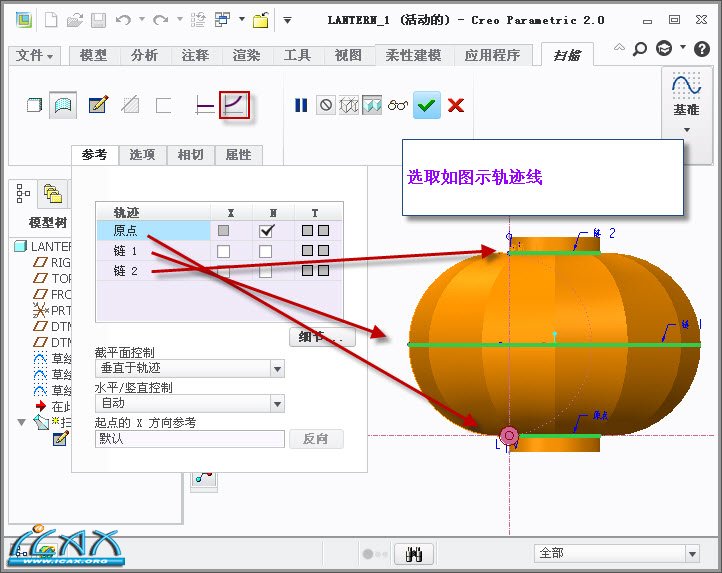This screenshot has height=573, width=722.
Task: Open the redo history dropdown arrow
Action: click(180, 19)
